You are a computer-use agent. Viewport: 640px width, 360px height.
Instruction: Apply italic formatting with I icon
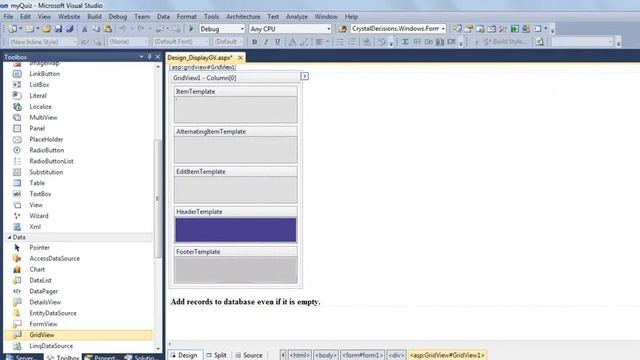266,42
